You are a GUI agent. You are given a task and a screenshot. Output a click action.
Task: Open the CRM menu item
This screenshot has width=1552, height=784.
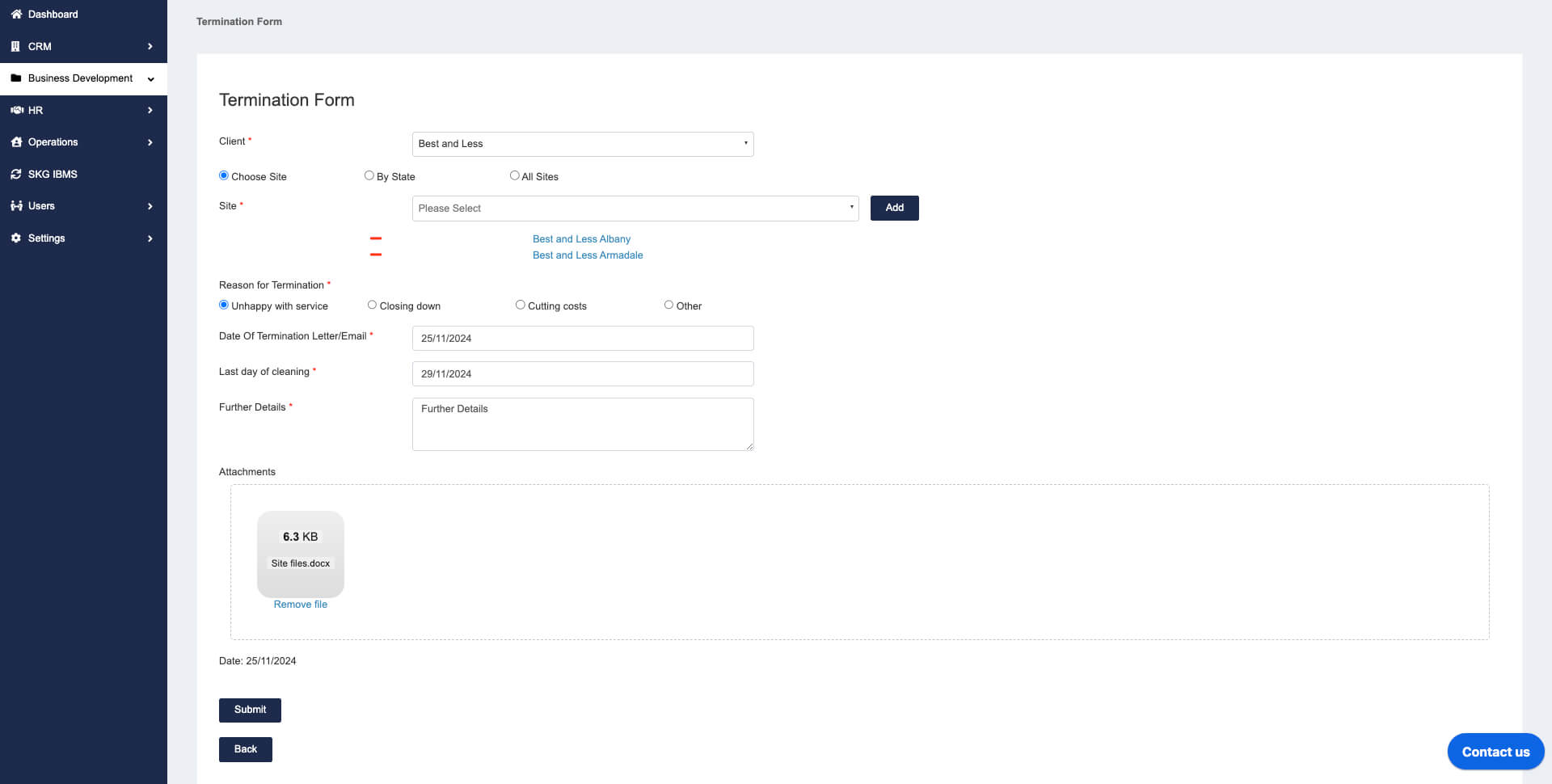83,47
